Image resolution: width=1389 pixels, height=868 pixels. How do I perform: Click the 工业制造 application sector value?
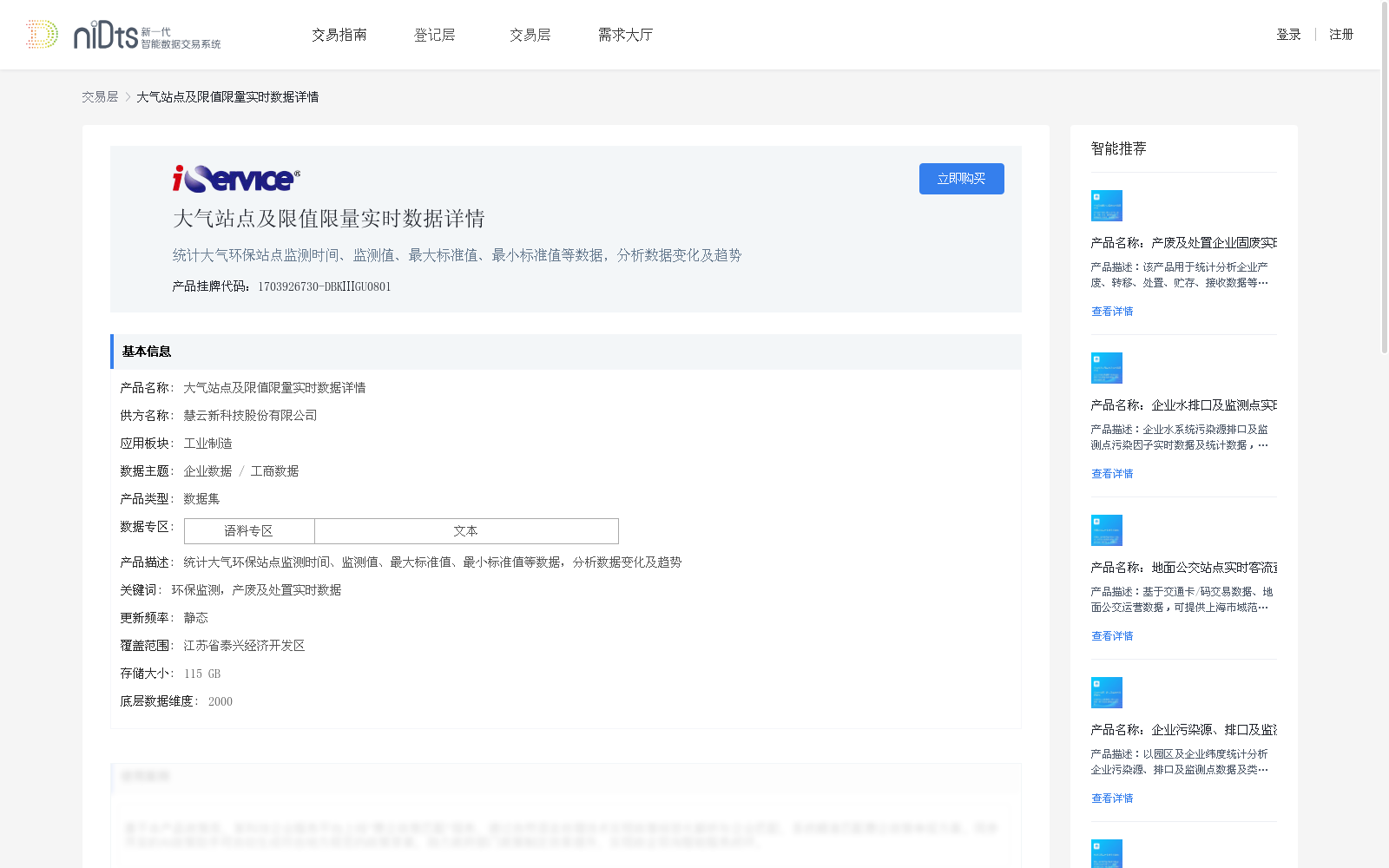pos(207,444)
